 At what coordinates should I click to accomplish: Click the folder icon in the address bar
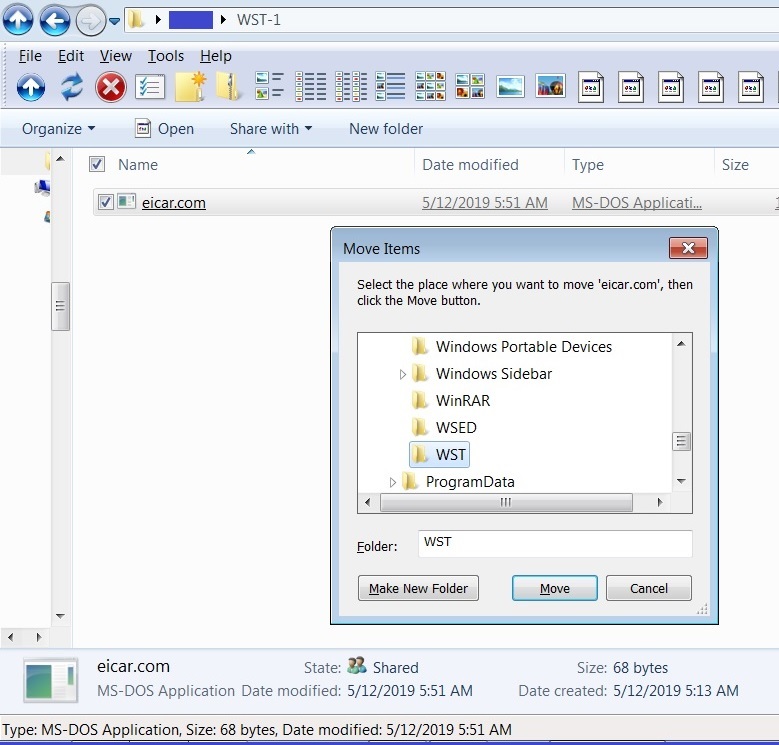click(x=136, y=20)
